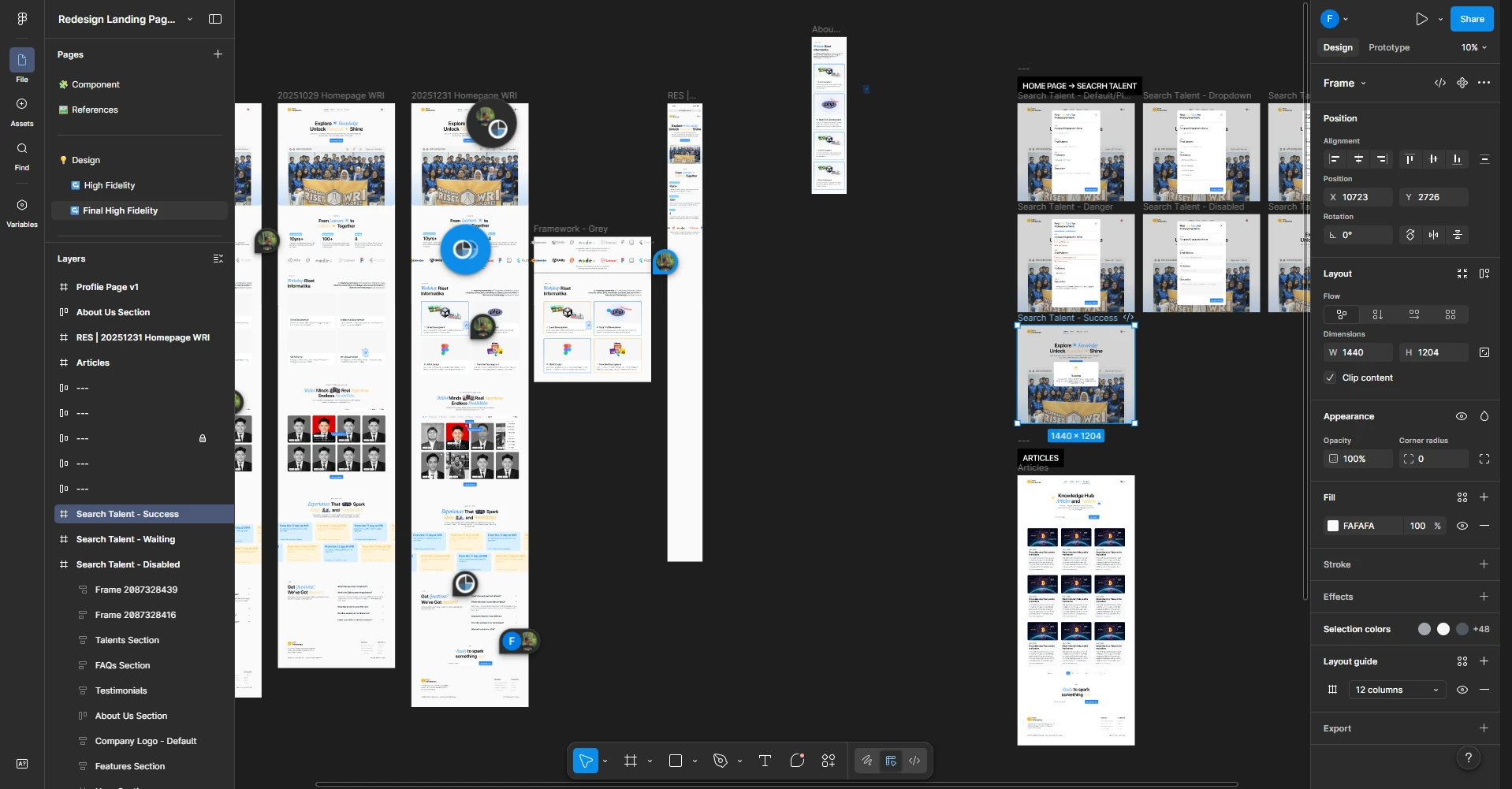
Task: Open the Assets panel in the left sidebar
Action: click(x=21, y=110)
